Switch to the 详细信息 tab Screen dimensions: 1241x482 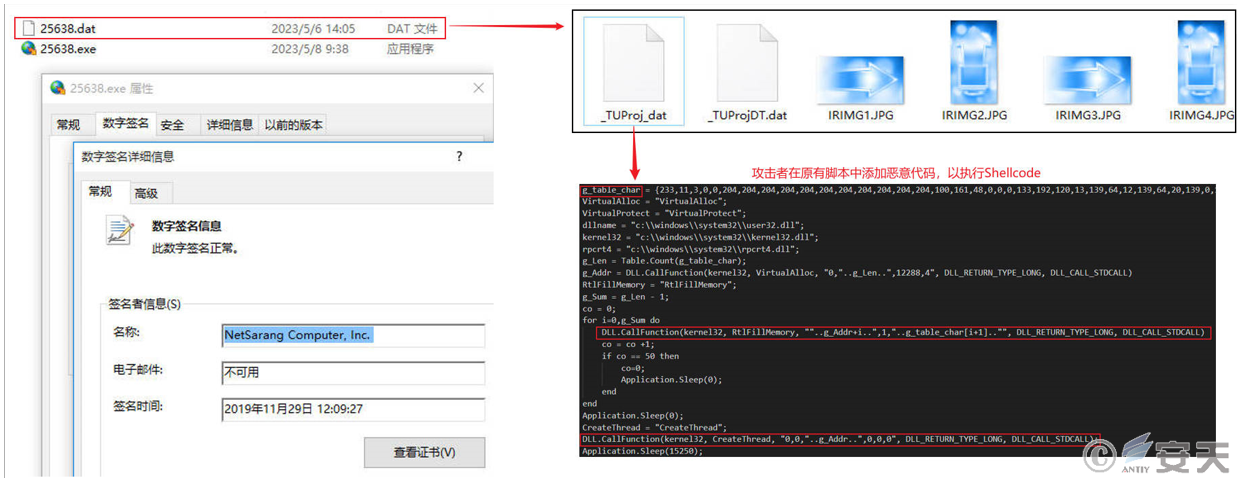coord(229,125)
